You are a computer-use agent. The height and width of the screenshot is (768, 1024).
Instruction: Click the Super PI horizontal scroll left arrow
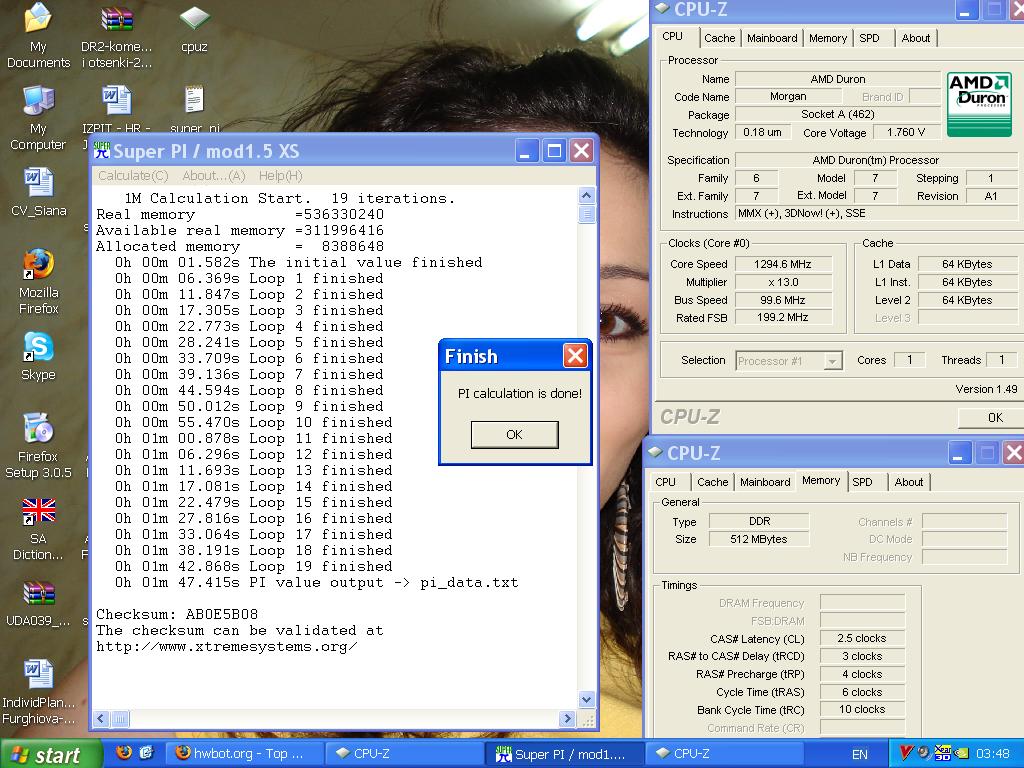(x=101, y=719)
